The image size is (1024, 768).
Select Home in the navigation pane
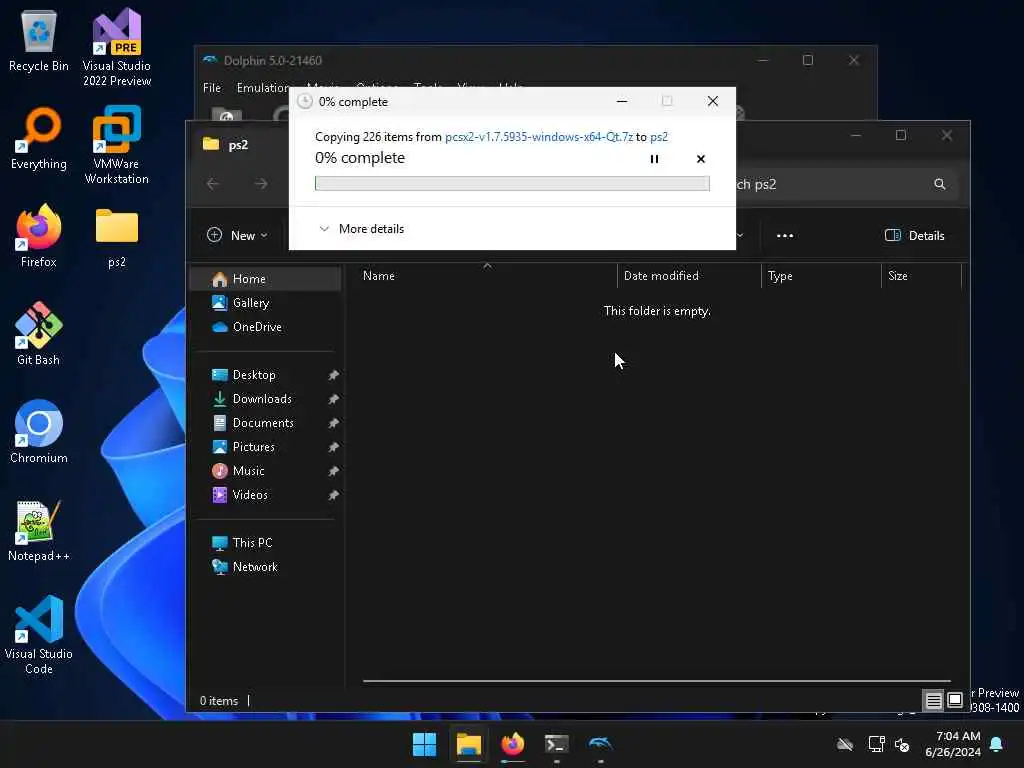(265, 279)
